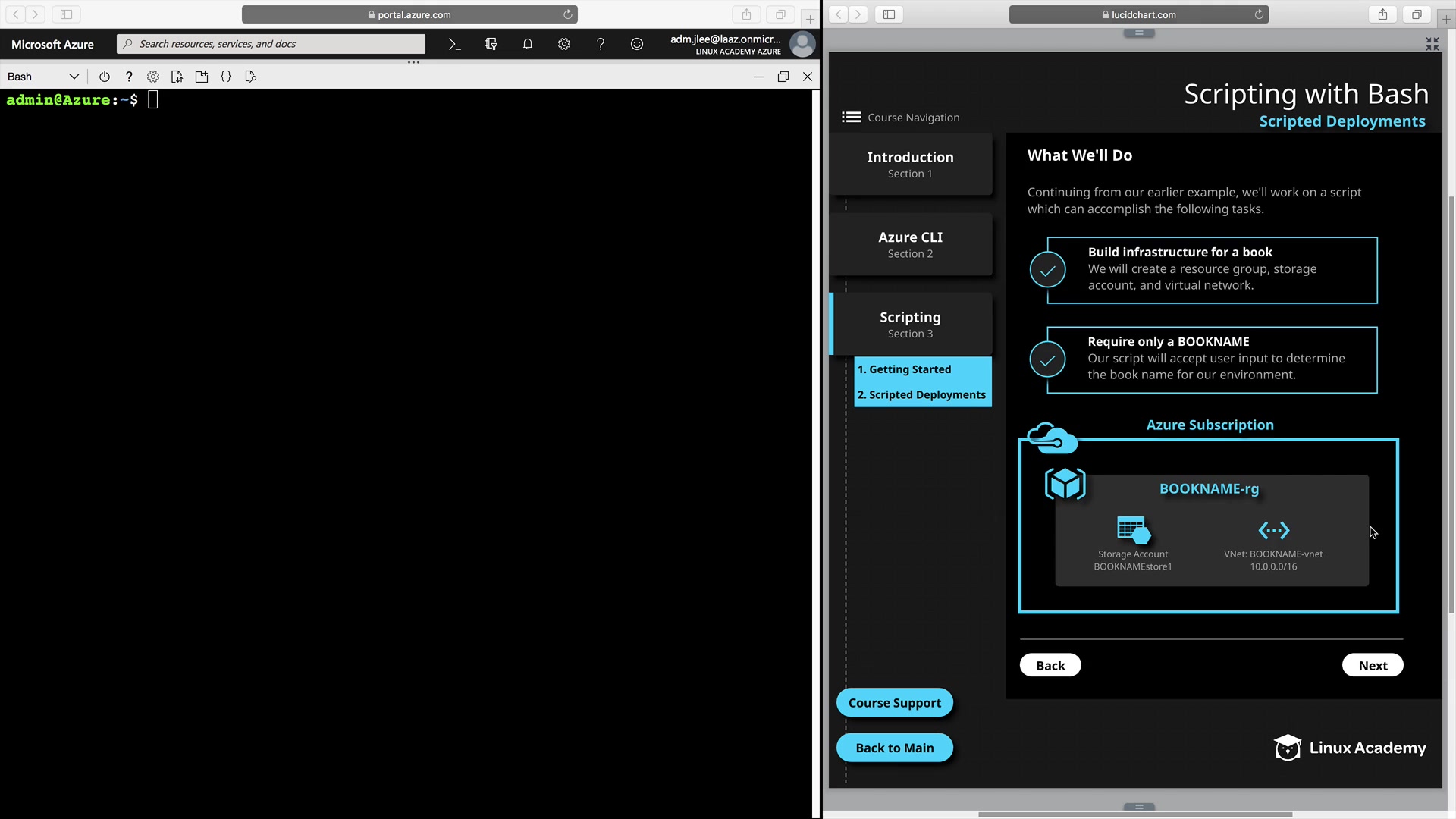The image size is (1456, 819).
Task: Open the Azure CLI Section 2 item
Action: pos(910,244)
